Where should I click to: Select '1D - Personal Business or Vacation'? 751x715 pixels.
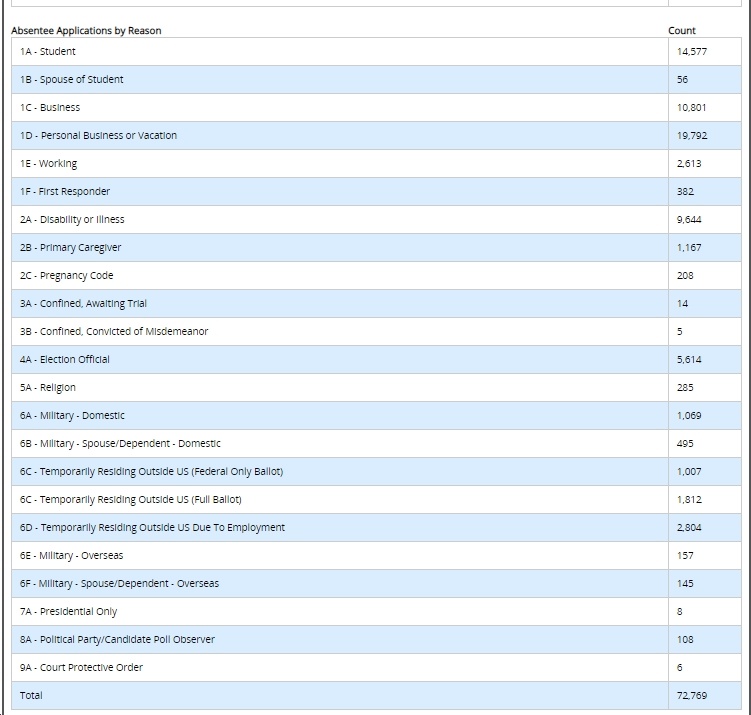[98, 136]
